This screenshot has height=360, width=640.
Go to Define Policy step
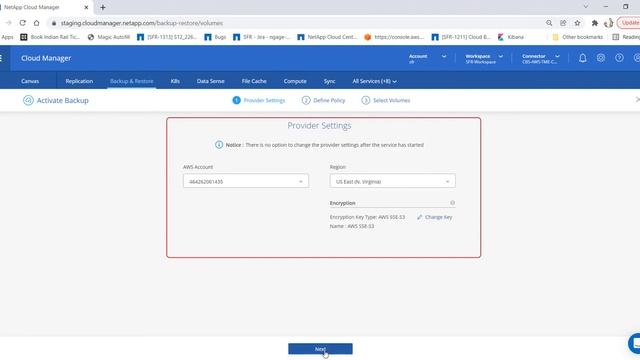[x=324, y=100]
